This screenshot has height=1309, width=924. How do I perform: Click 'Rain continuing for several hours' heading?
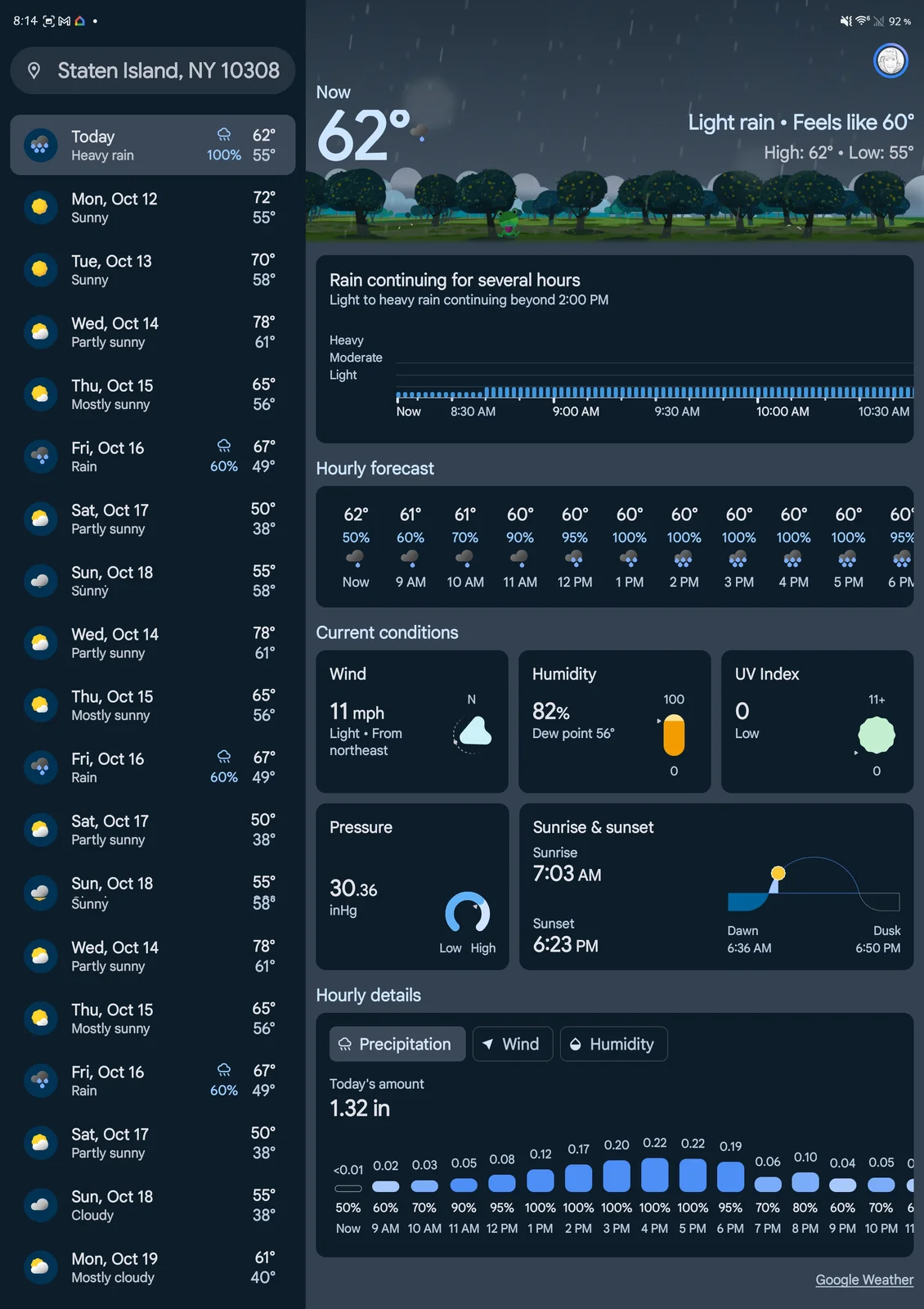click(x=455, y=280)
